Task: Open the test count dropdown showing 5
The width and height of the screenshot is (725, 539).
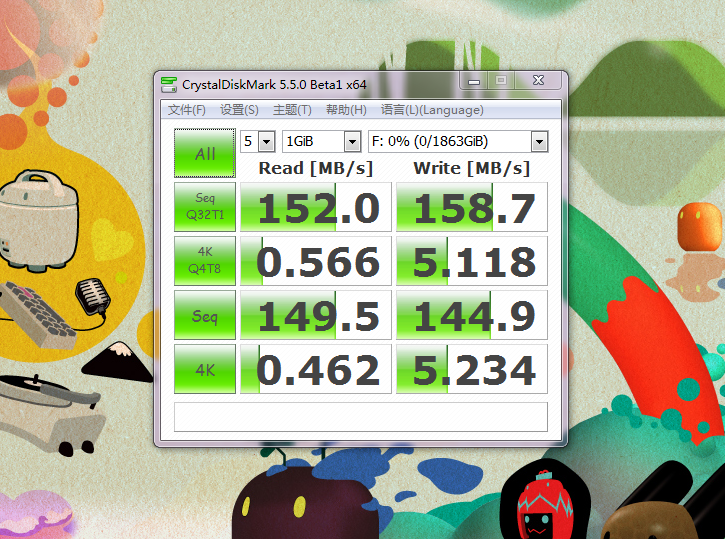Action: [x=258, y=141]
